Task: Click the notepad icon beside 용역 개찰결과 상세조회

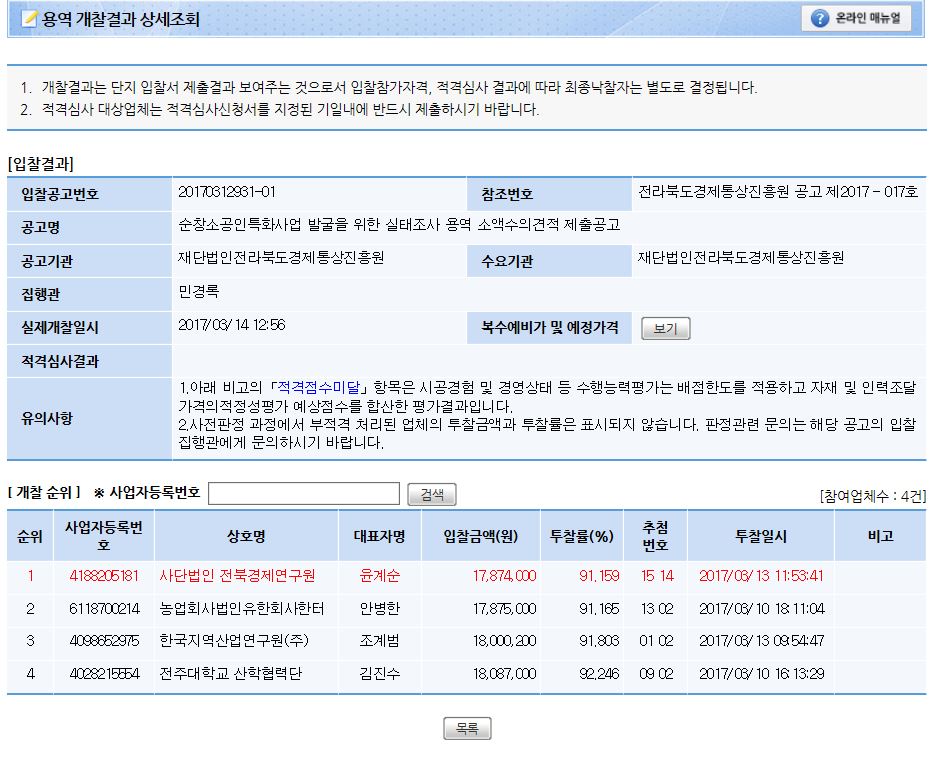Action: click(x=29, y=19)
